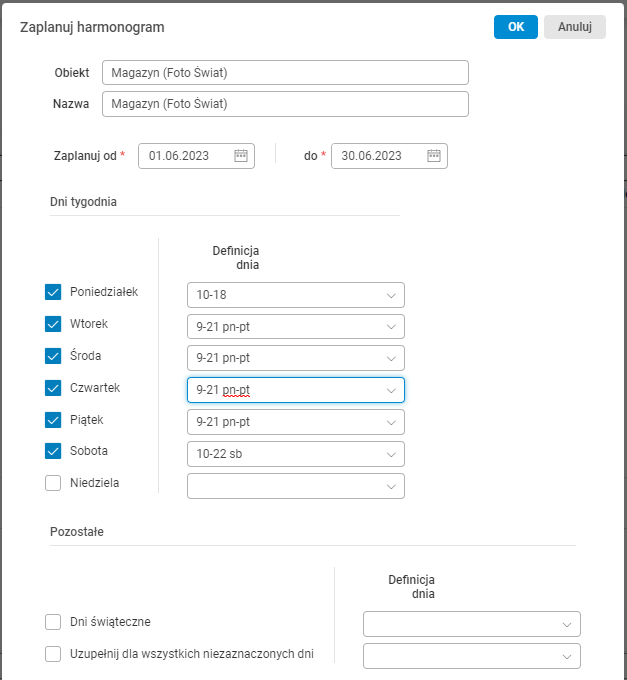Untick the Czwartek checkbox
Screen dimensions: 627x680
pos(54,388)
